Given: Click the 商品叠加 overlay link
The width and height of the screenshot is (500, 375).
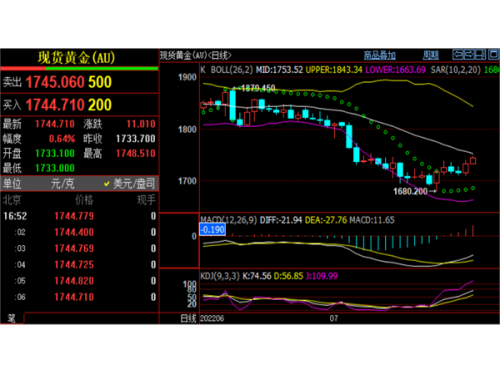Looking at the screenshot, I should [379, 55].
